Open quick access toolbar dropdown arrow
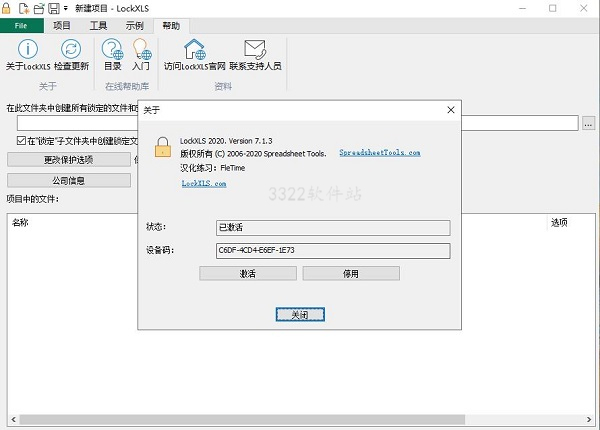Viewport: 600px width, 430px height. (x=65, y=8)
